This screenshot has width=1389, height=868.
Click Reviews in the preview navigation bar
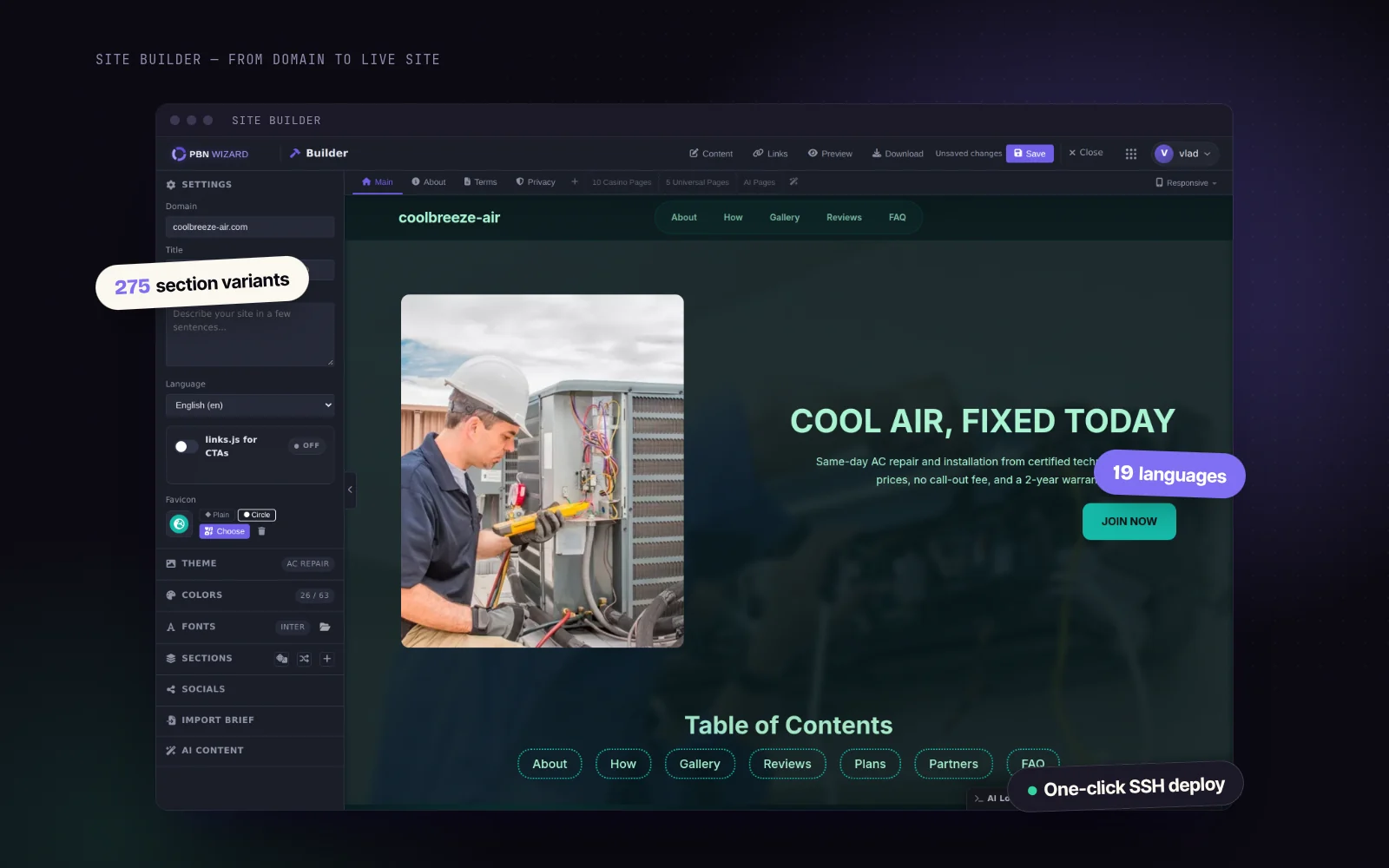point(844,218)
